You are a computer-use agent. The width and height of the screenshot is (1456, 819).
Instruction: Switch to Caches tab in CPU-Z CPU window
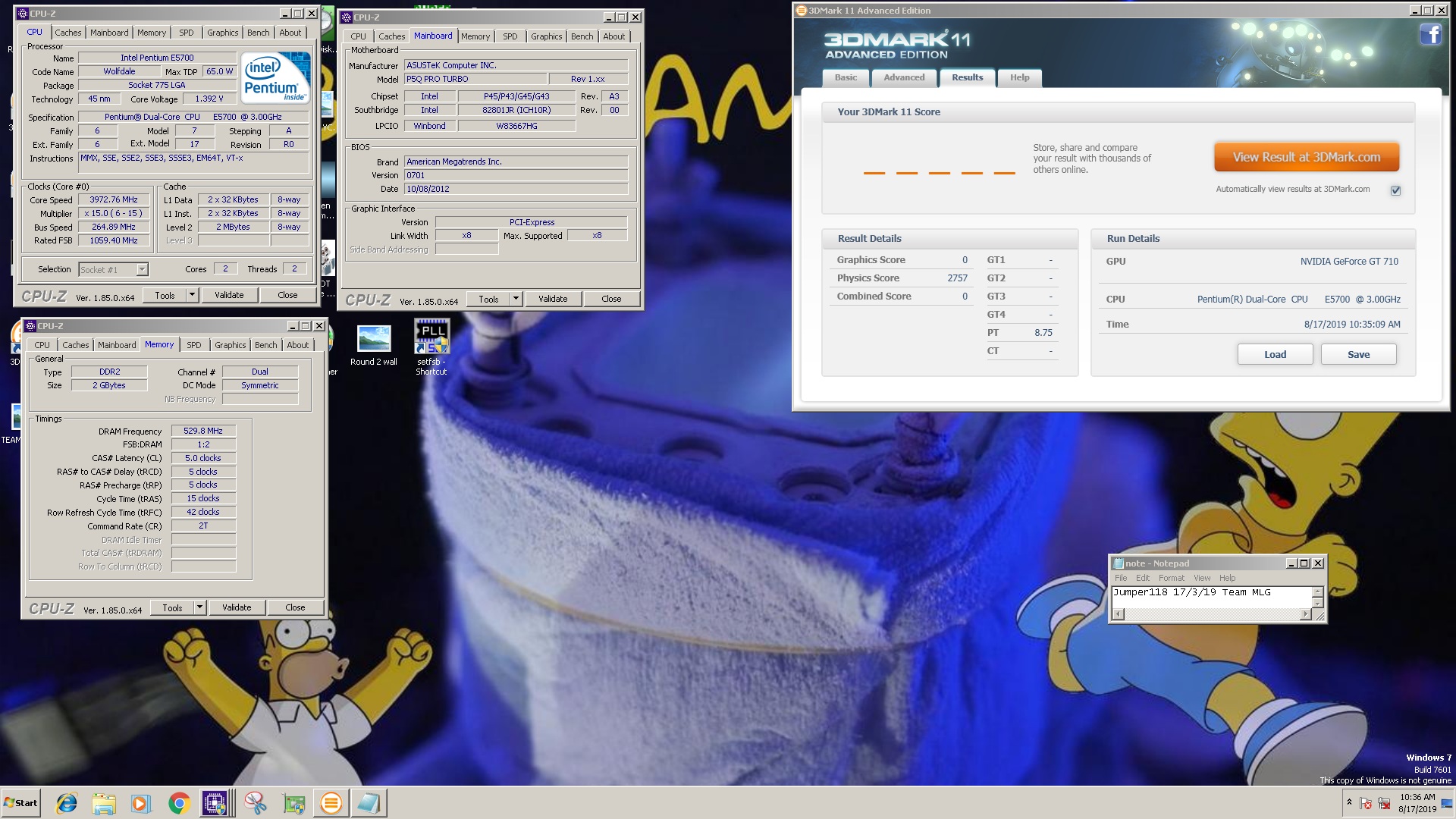(67, 33)
